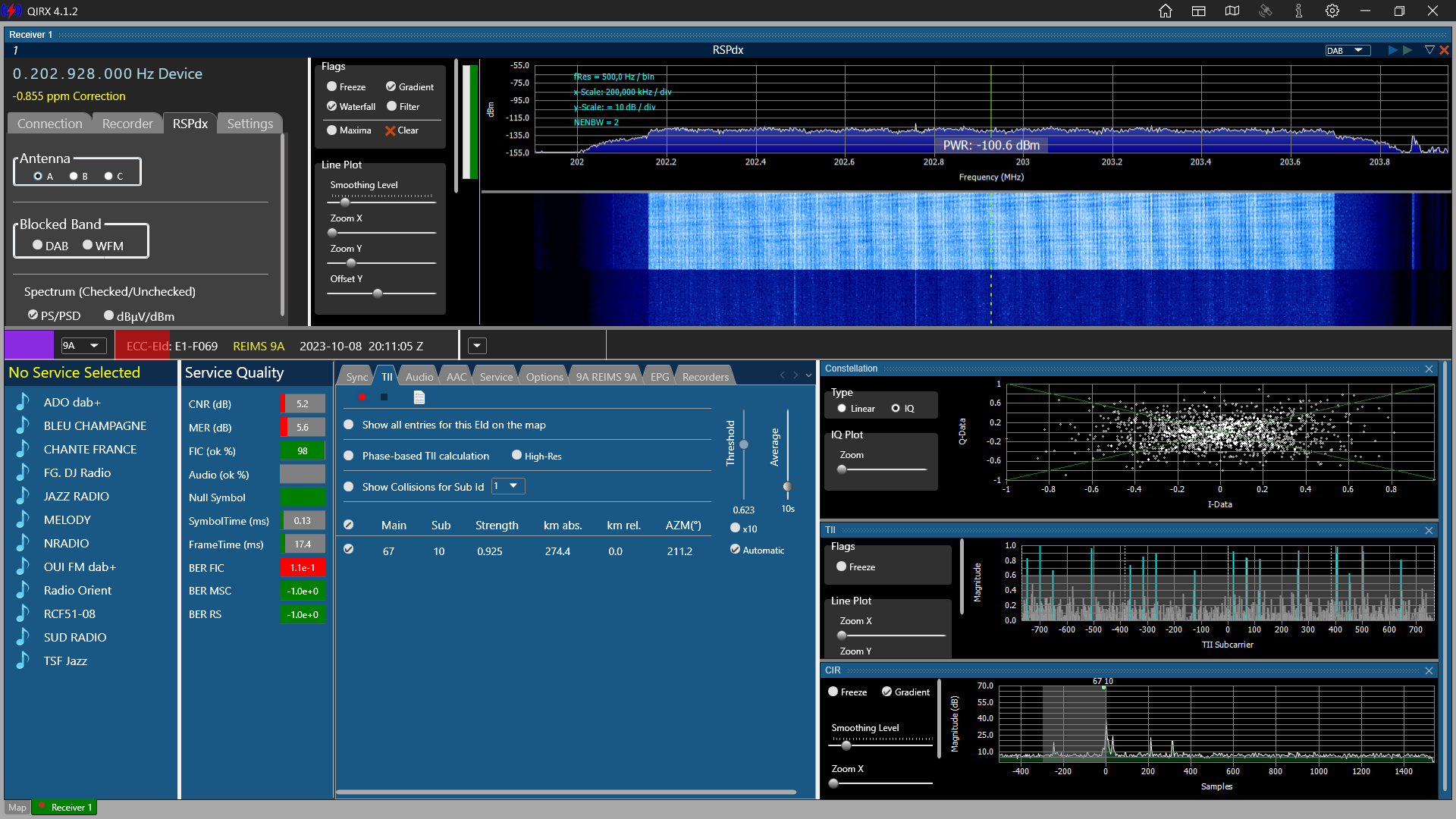This screenshot has width=1456, height=819.
Task: Open the map view icon
Action: click(x=1232, y=11)
